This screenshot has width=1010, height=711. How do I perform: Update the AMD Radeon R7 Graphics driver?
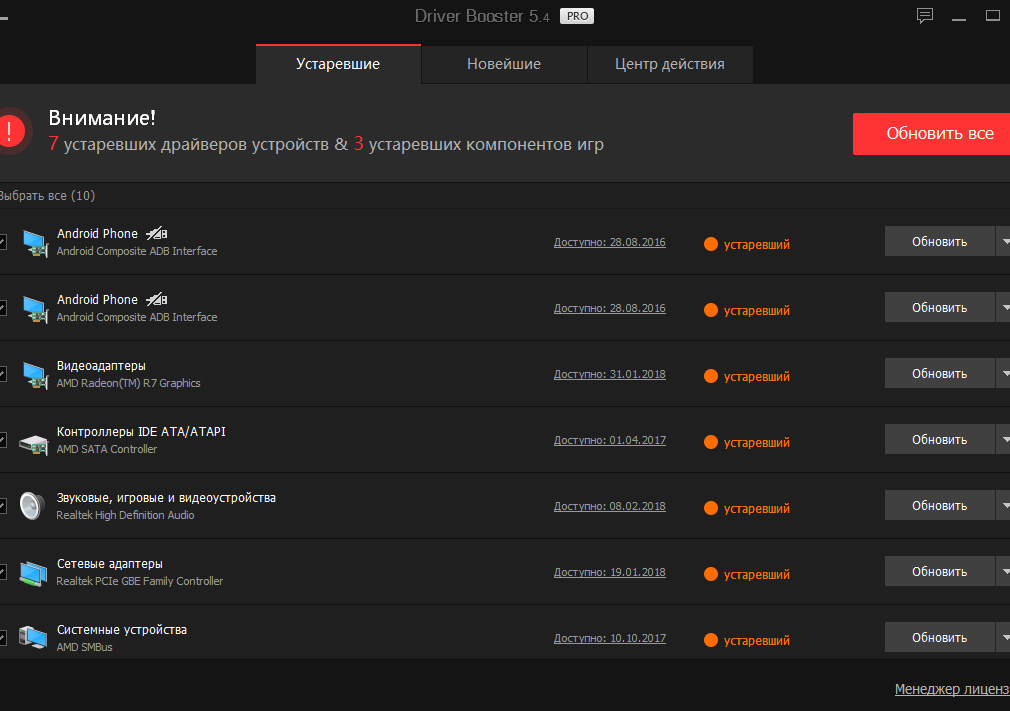click(940, 374)
